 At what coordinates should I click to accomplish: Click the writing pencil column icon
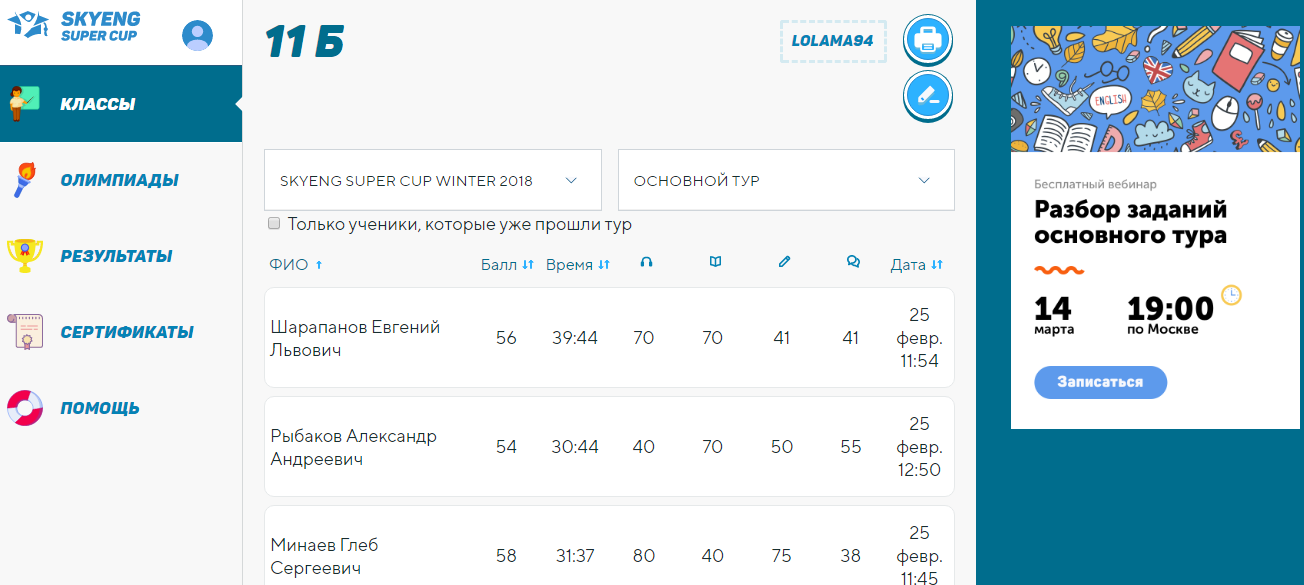pyautogui.click(x=784, y=263)
